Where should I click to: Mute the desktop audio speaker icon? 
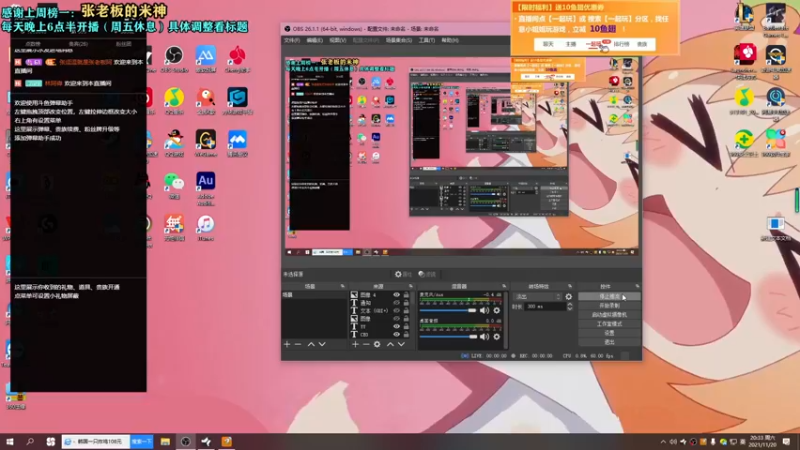(484, 337)
